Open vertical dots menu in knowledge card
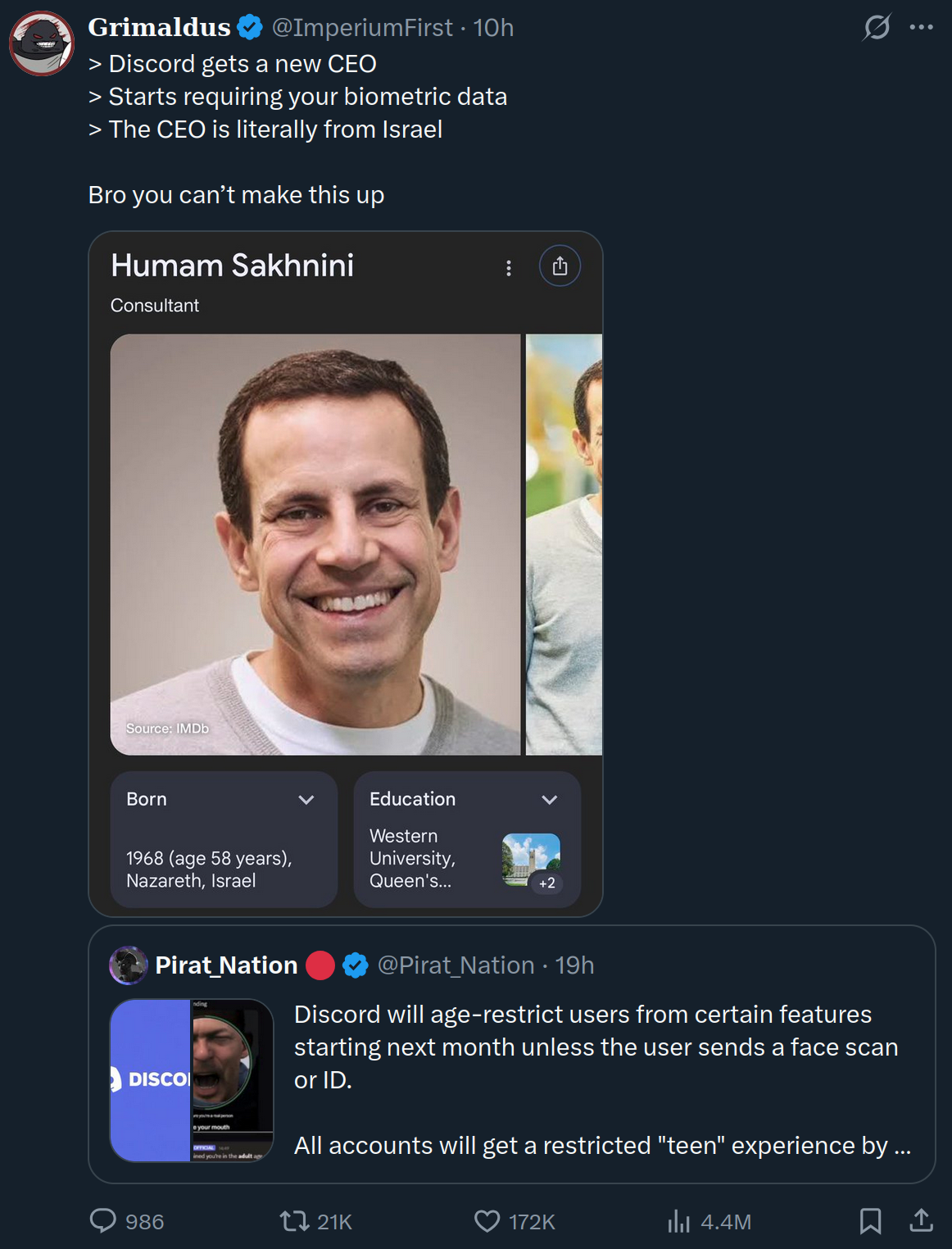 [x=509, y=268]
